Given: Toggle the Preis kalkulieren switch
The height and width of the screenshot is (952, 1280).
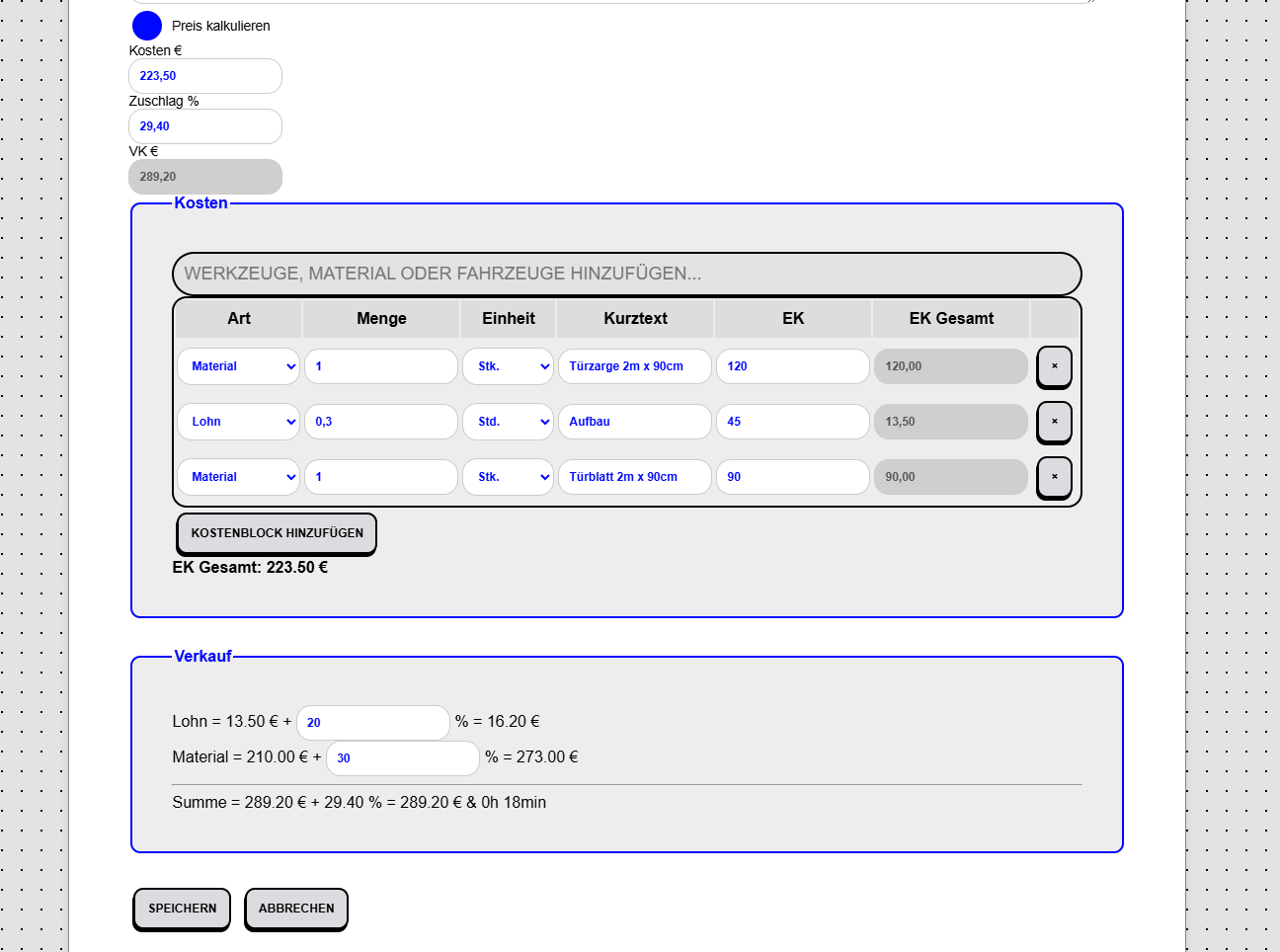Looking at the screenshot, I should point(147,26).
